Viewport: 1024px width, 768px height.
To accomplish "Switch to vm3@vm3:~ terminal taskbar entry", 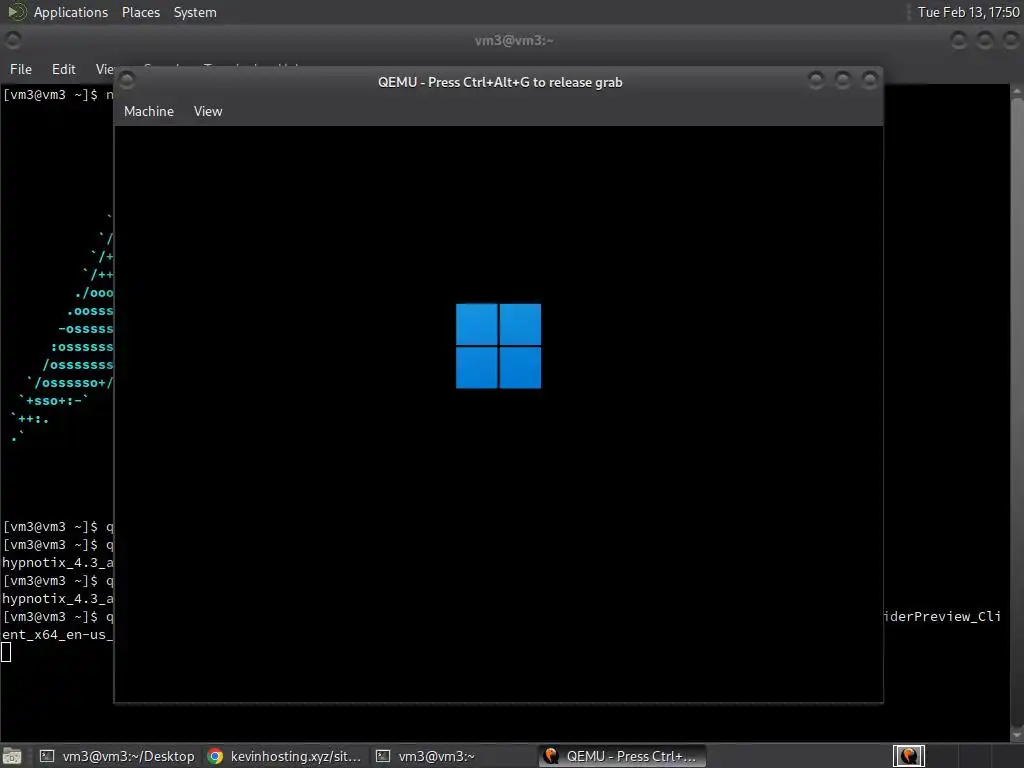I will 453,756.
